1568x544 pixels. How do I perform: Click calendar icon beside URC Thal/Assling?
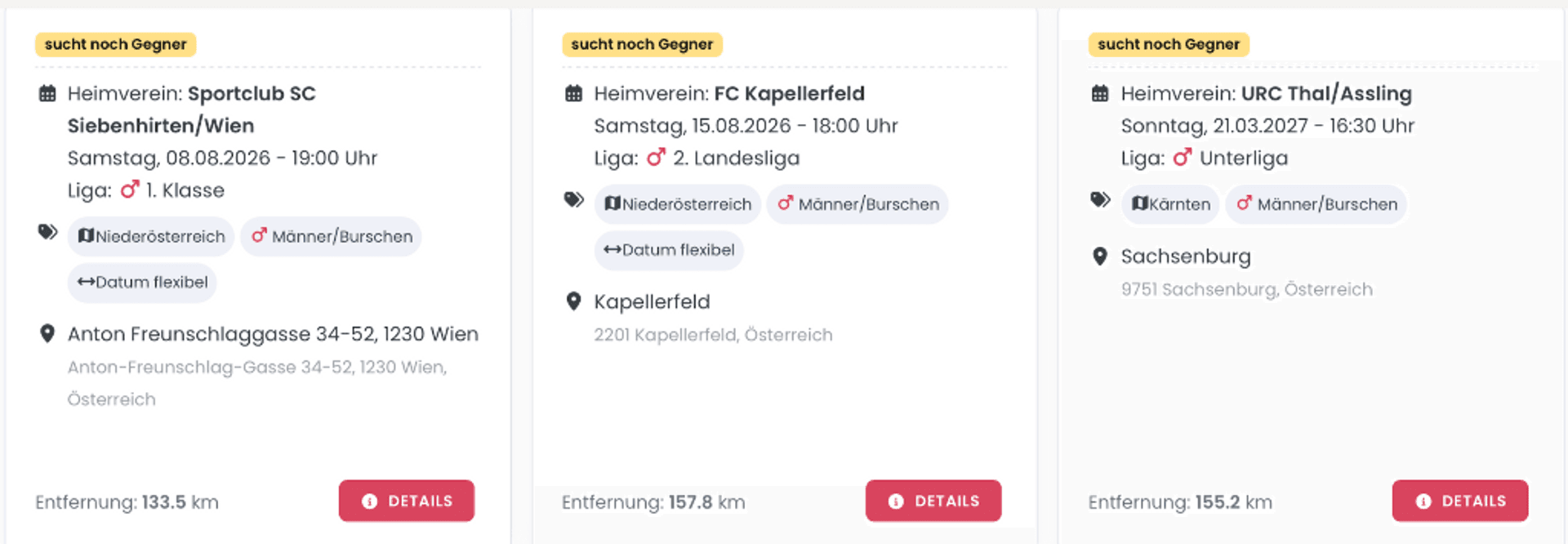1100,94
